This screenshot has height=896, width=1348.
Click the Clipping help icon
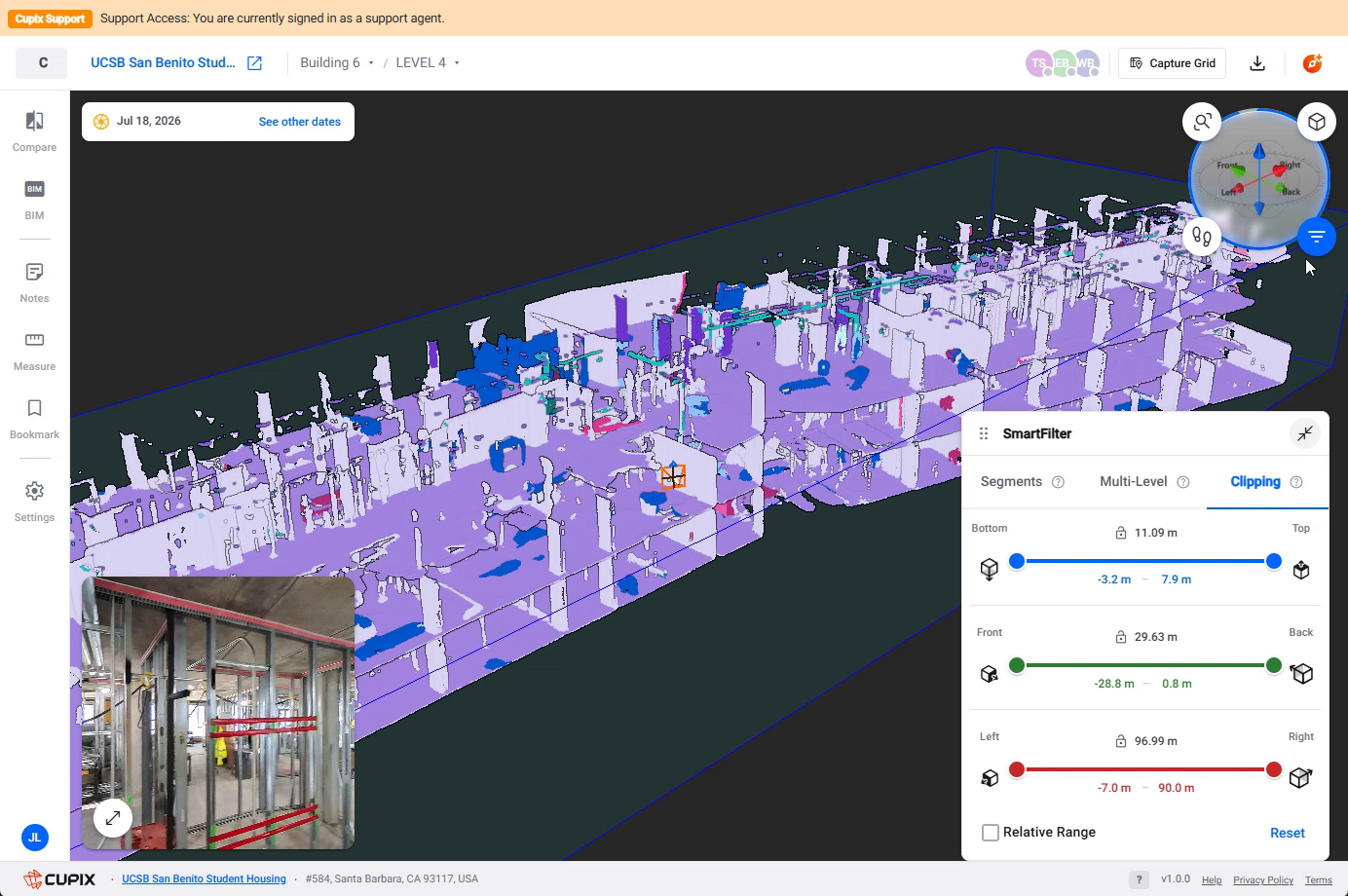pos(1295,482)
